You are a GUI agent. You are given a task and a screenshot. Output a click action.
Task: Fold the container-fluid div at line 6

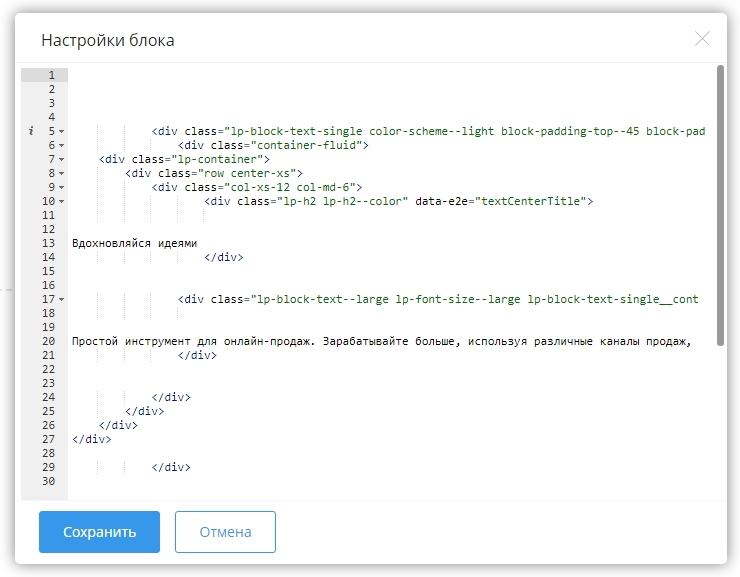coord(61,145)
